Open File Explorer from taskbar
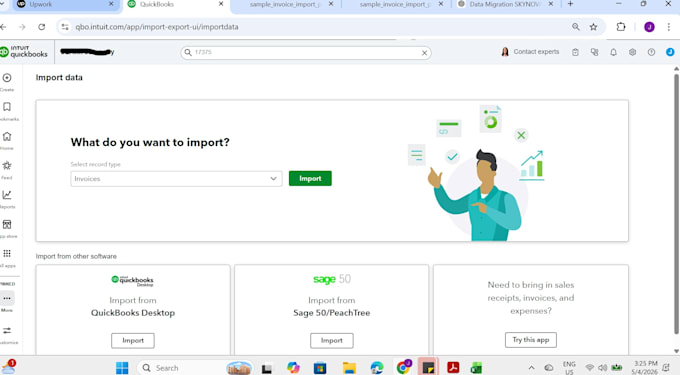Image resolution: width=680 pixels, height=375 pixels. point(349,368)
